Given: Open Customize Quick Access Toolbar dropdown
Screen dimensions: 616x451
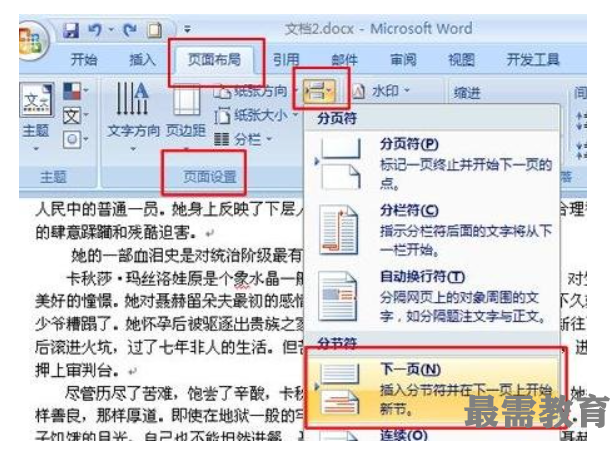Looking at the screenshot, I should click(187, 29).
